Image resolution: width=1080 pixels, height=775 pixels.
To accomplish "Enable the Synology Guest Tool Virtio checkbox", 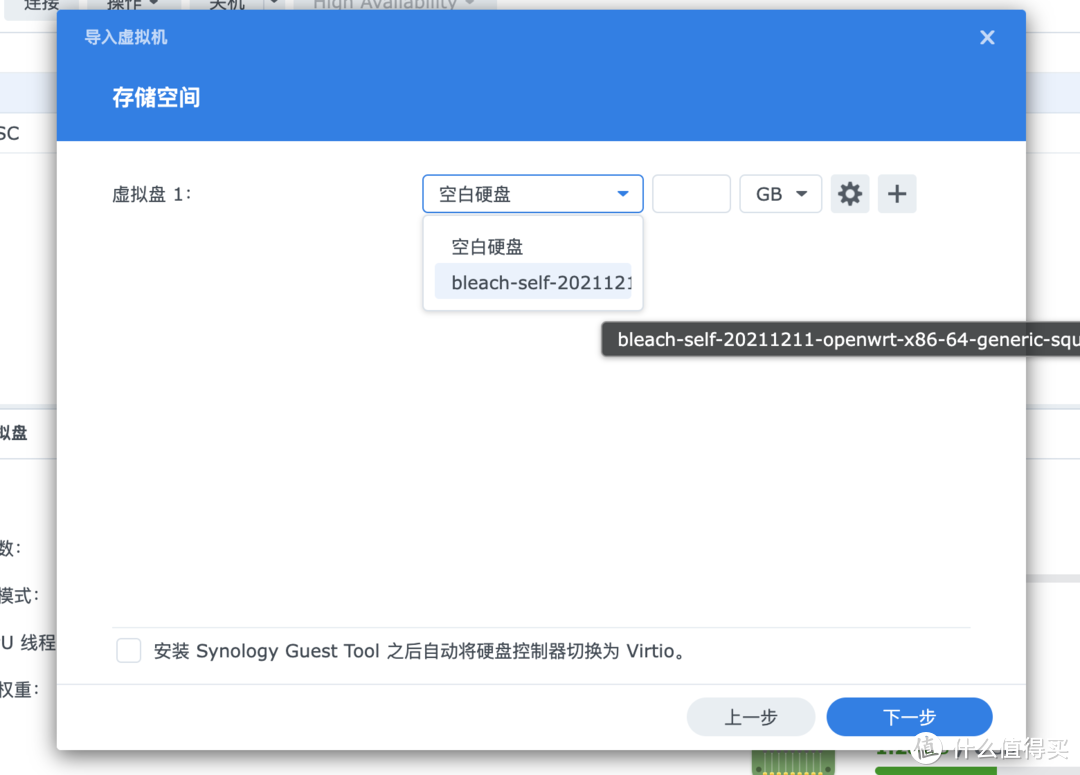I will (x=128, y=650).
